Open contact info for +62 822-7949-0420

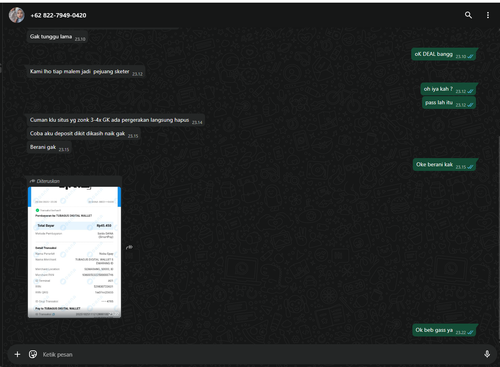[58, 15]
